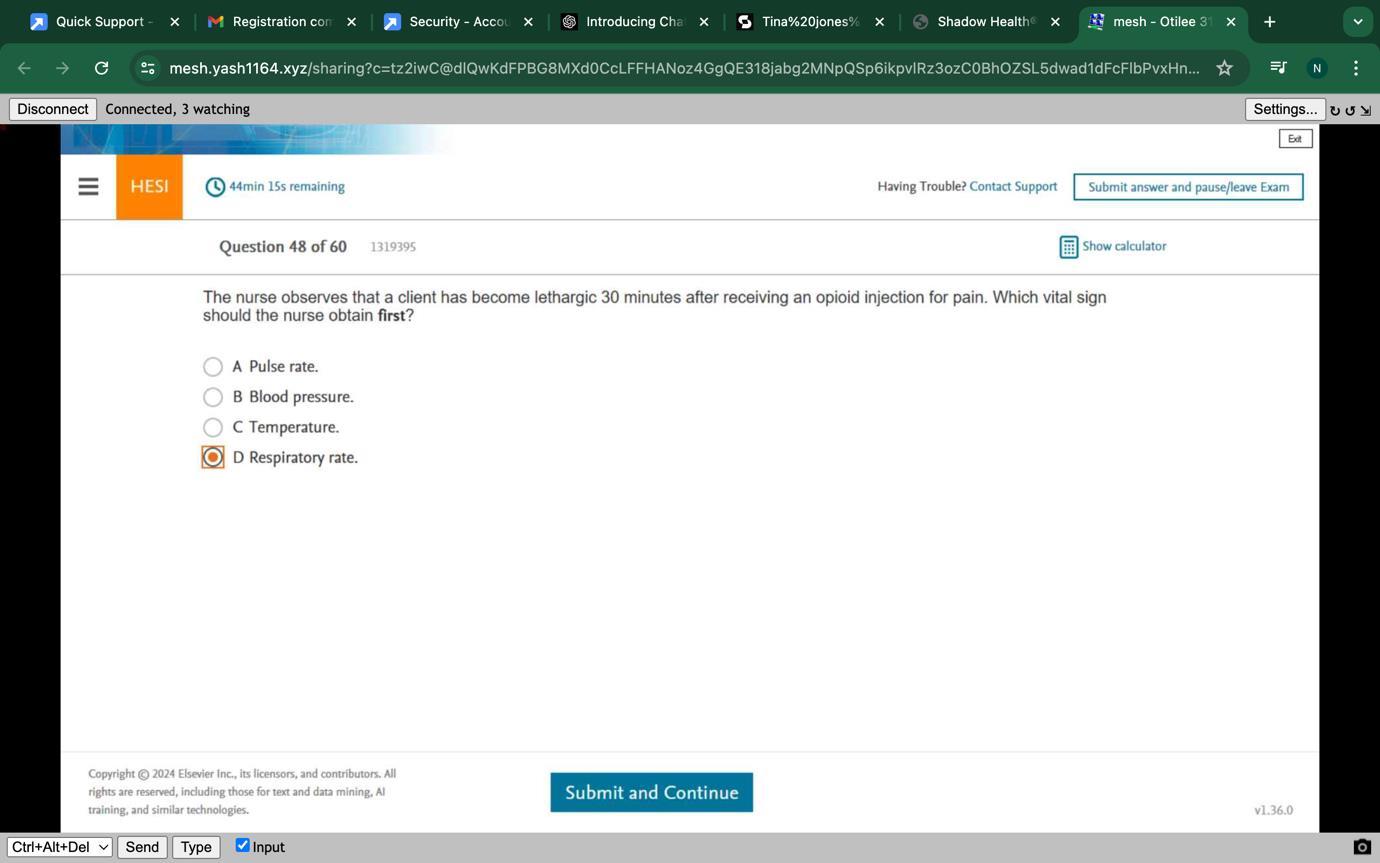
Task: Open the Chrome three-dot menu
Action: pos(1355,68)
